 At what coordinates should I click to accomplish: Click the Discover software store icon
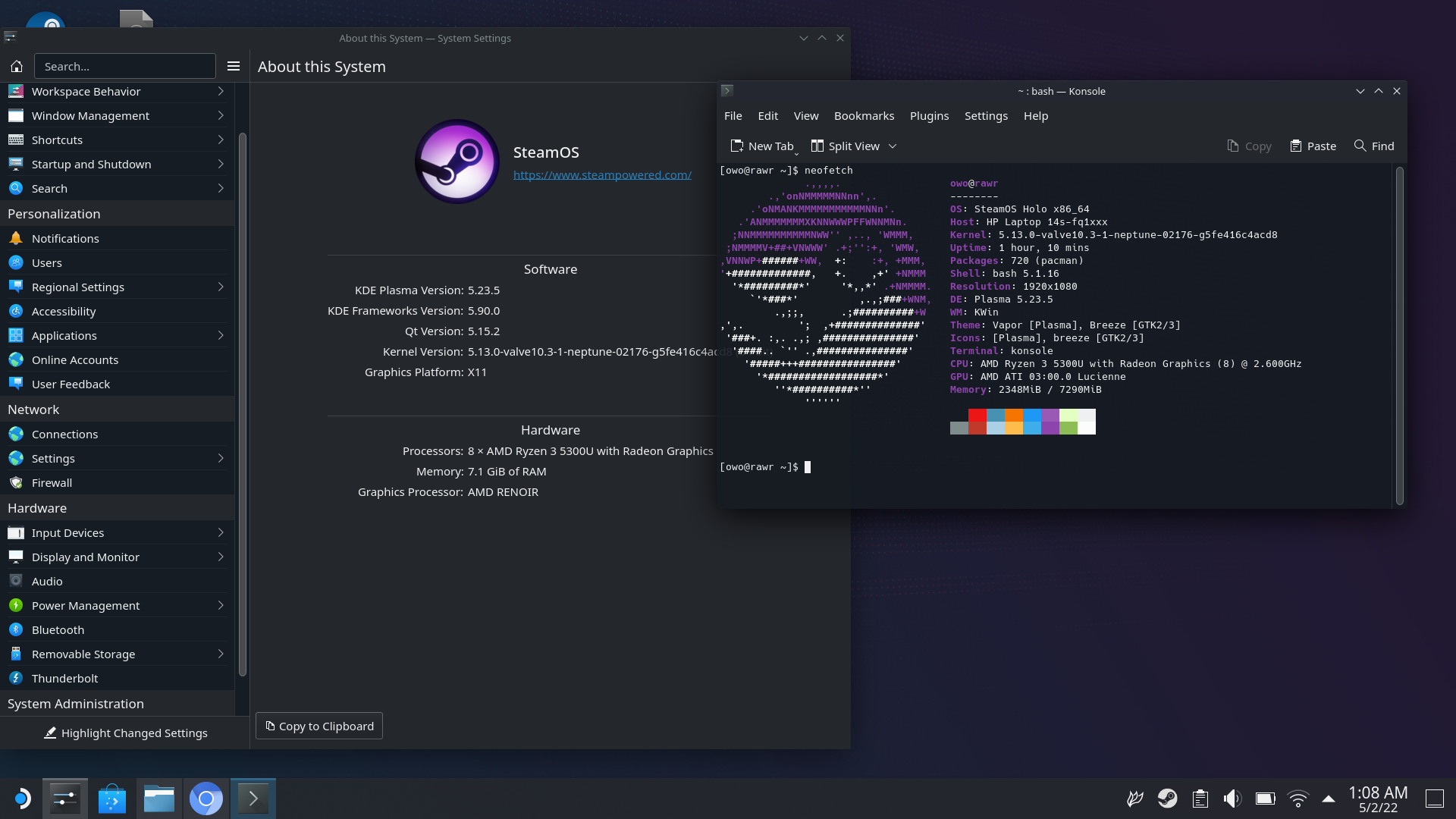tap(111, 797)
